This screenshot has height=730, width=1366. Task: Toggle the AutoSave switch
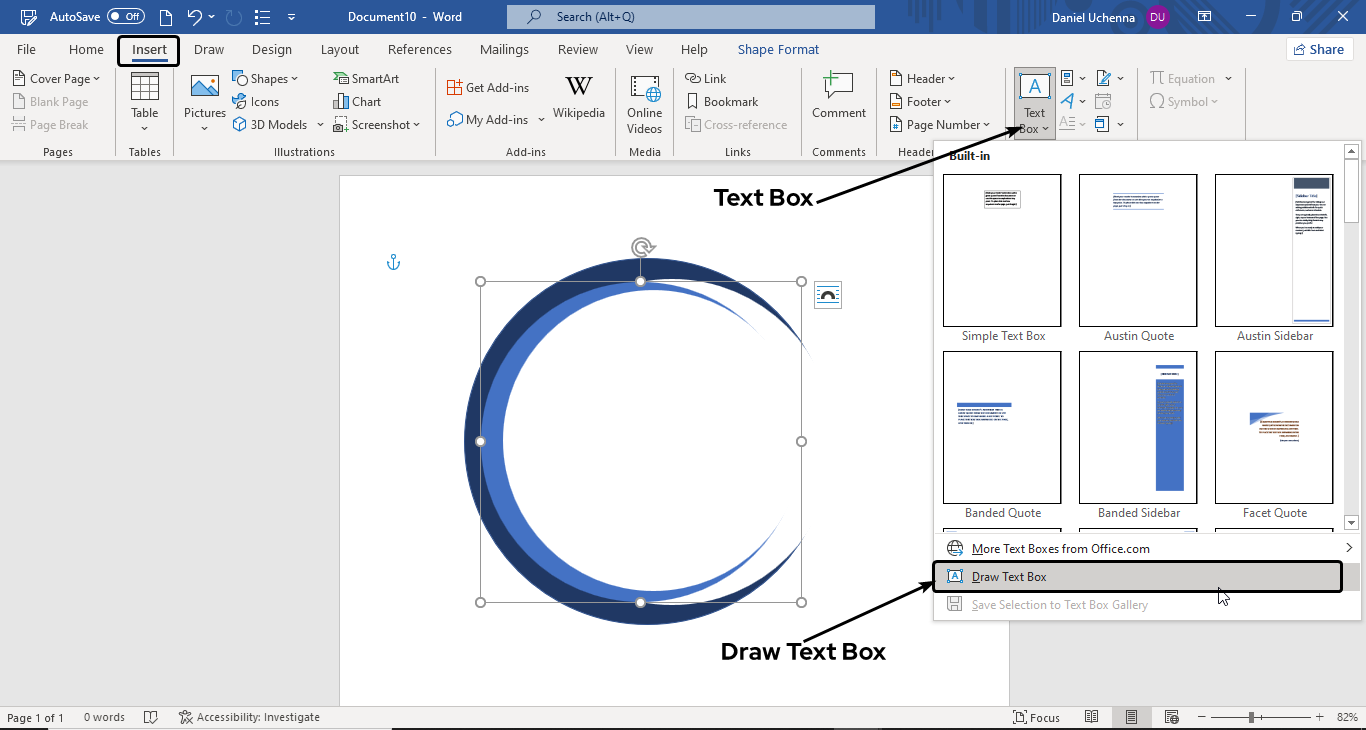pos(126,17)
